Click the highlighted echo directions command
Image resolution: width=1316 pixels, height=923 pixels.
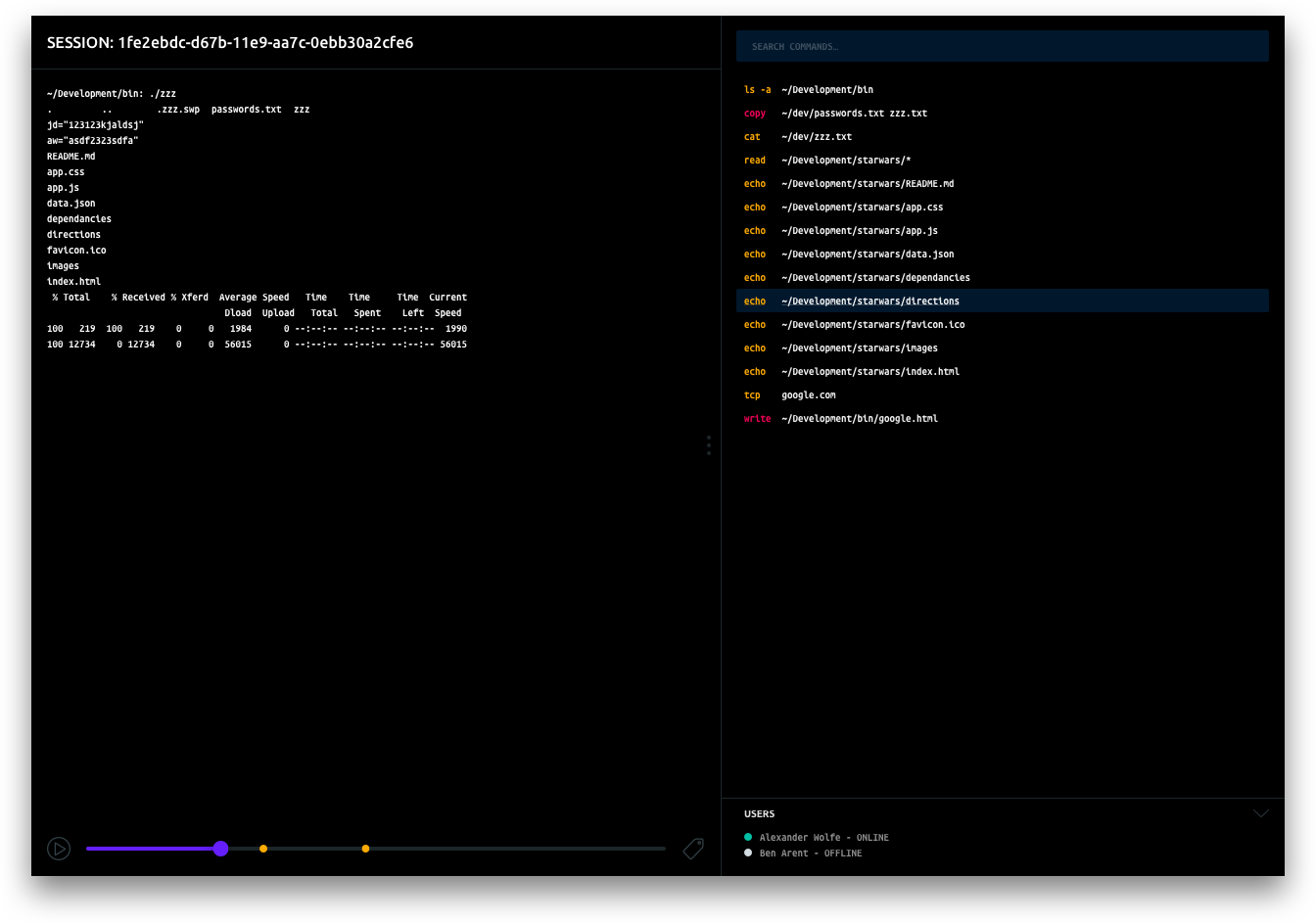click(x=1002, y=301)
